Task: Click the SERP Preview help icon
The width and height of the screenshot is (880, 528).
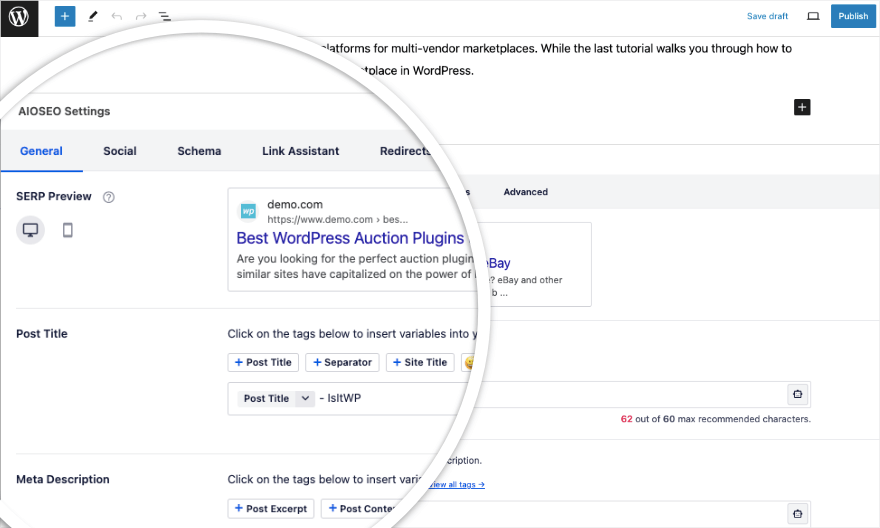Action: (x=109, y=197)
